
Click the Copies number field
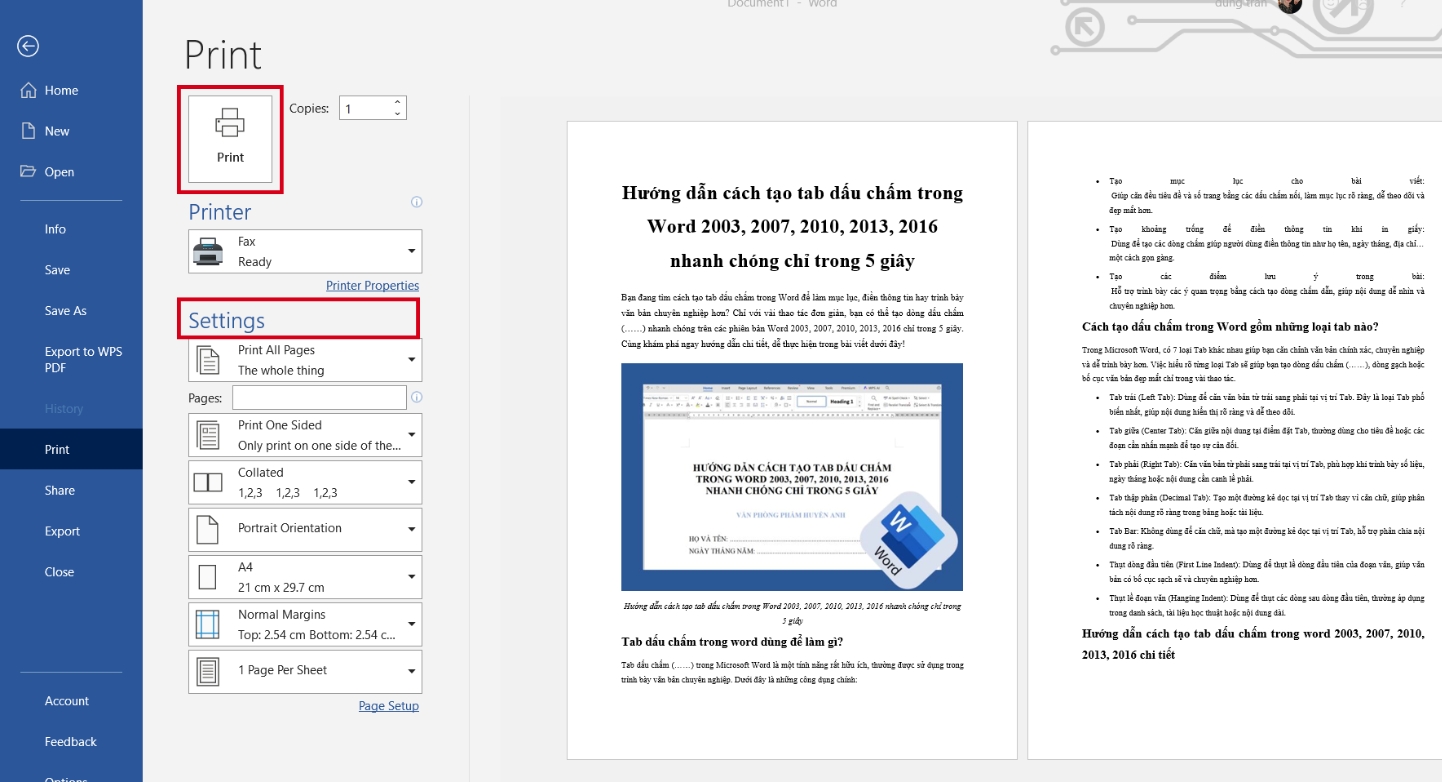pyautogui.click(x=365, y=108)
